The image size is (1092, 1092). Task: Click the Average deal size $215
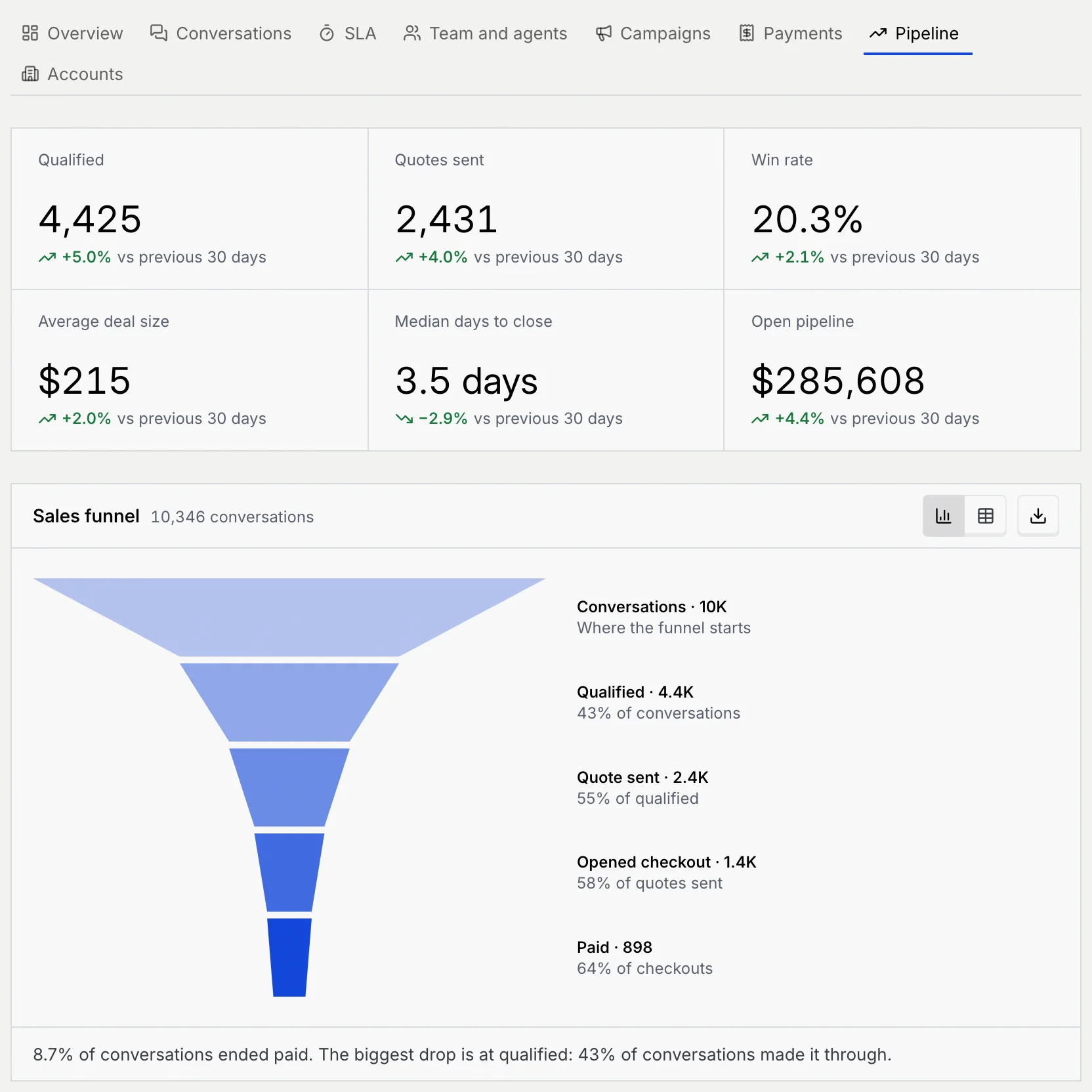pos(85,381)
